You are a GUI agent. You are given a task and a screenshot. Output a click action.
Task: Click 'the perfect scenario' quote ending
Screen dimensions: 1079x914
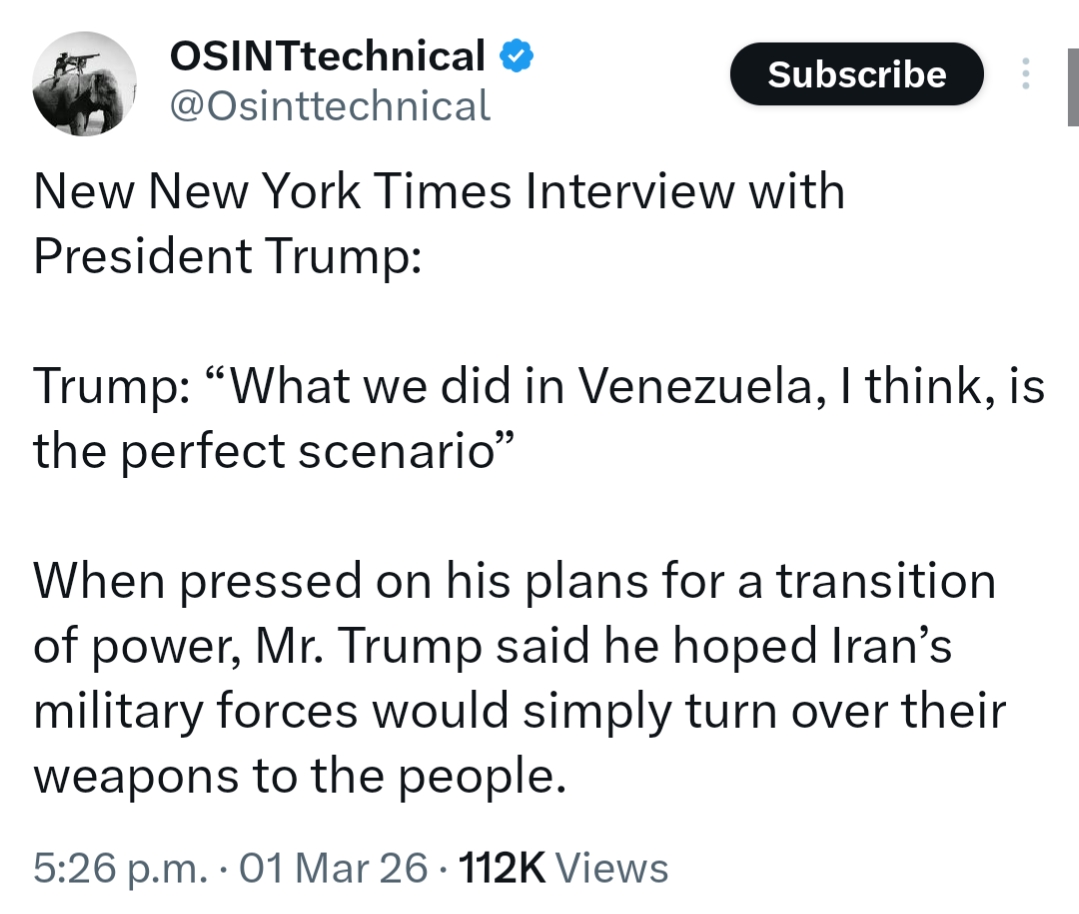(x=268, y=451)
